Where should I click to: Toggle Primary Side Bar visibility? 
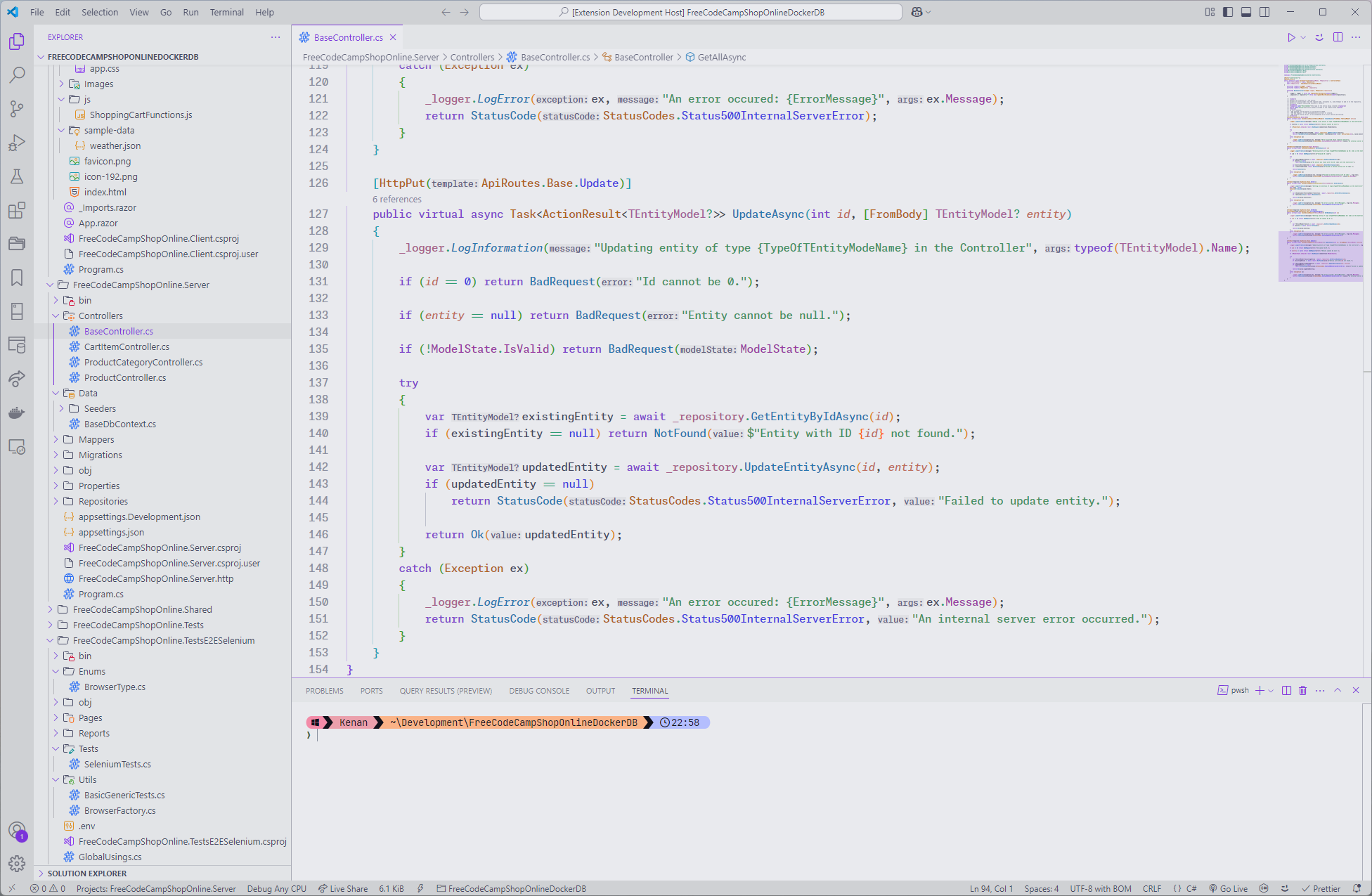[x=1228, y=12]
